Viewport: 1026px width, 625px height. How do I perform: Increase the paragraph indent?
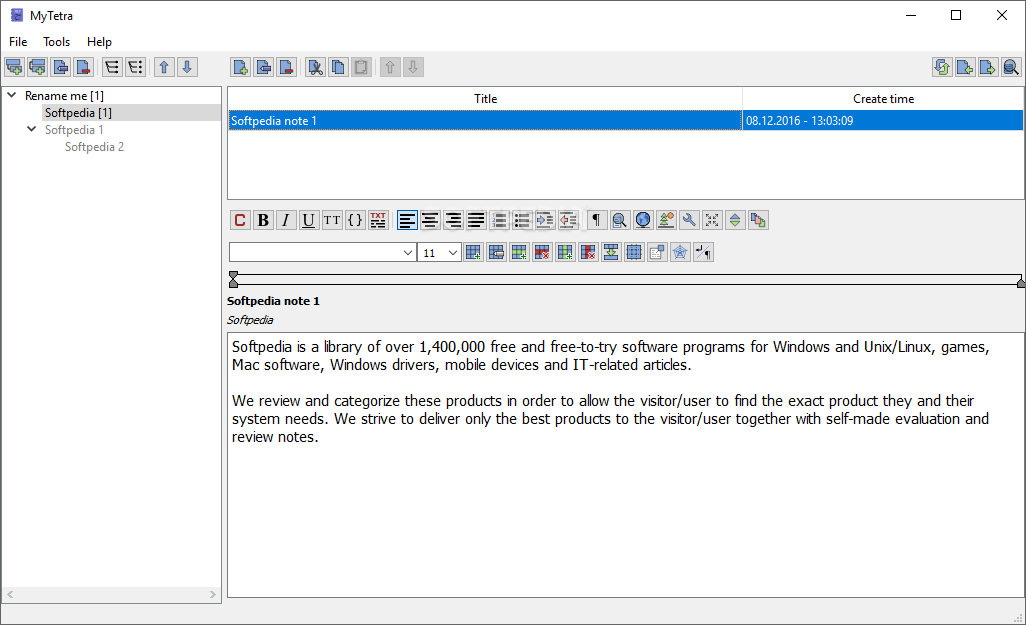point(545,221)
